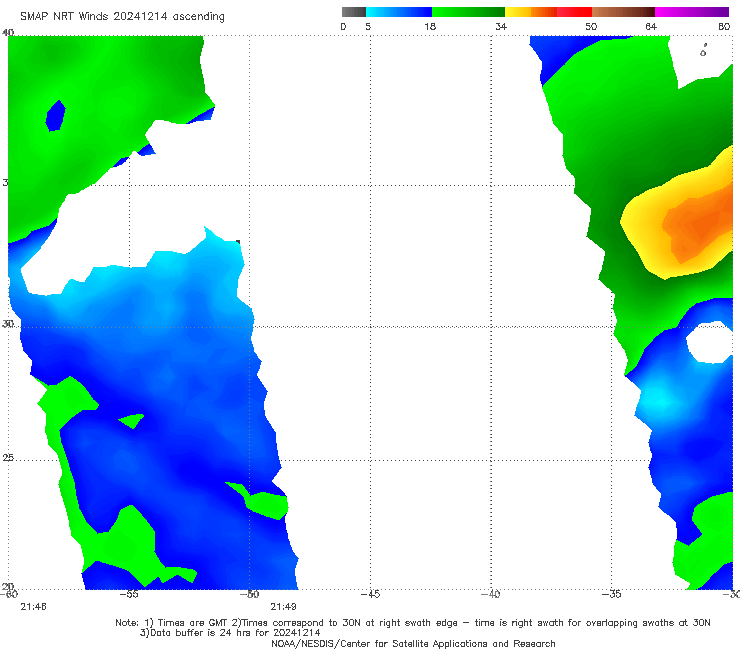Screen dimensions: 740x650
Task: Select the green segment of the color bar
Action: coord(468,12)
